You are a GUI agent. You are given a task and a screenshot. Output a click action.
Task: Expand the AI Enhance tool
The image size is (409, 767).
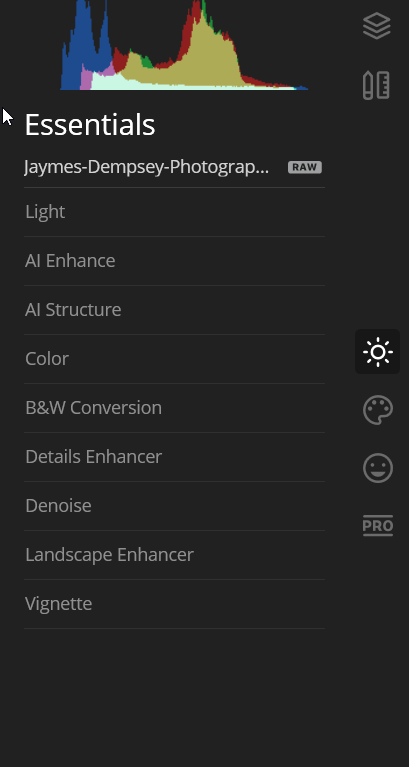tap(175, 261)
